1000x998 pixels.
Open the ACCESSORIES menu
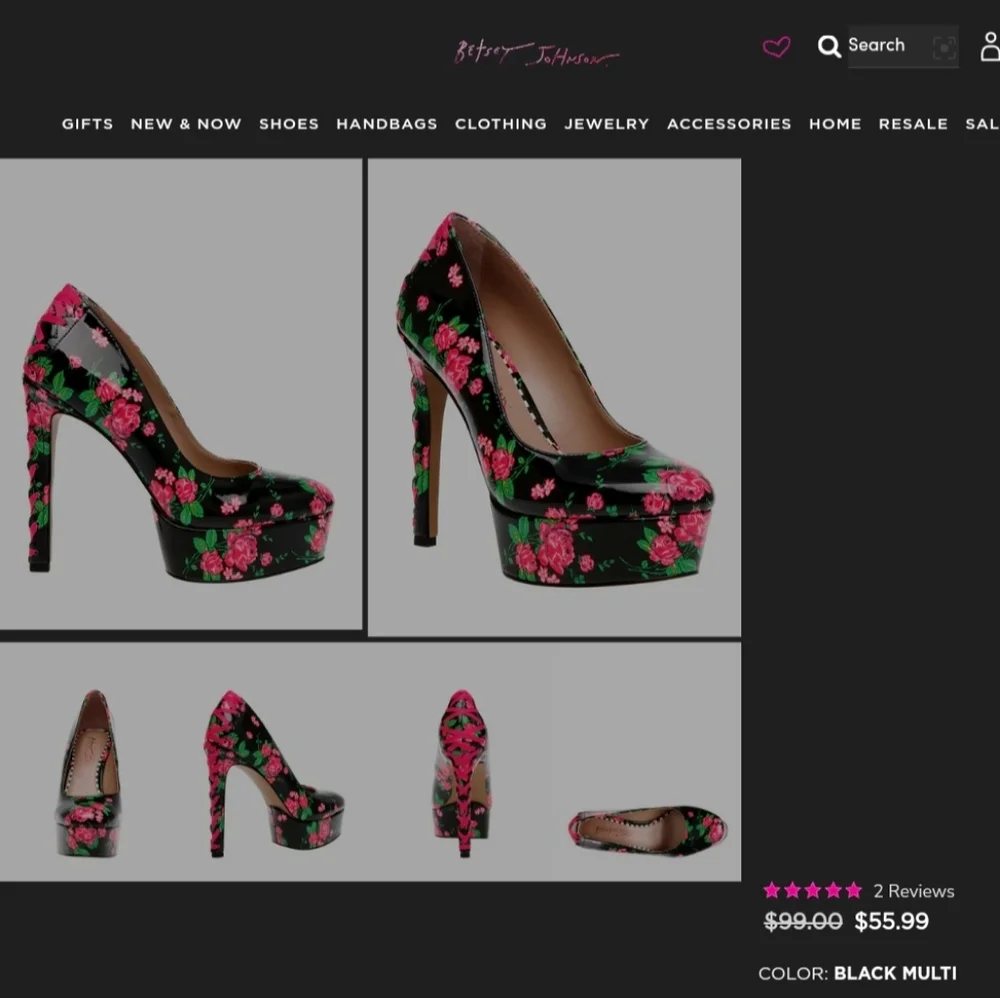(x=729, y=123)
